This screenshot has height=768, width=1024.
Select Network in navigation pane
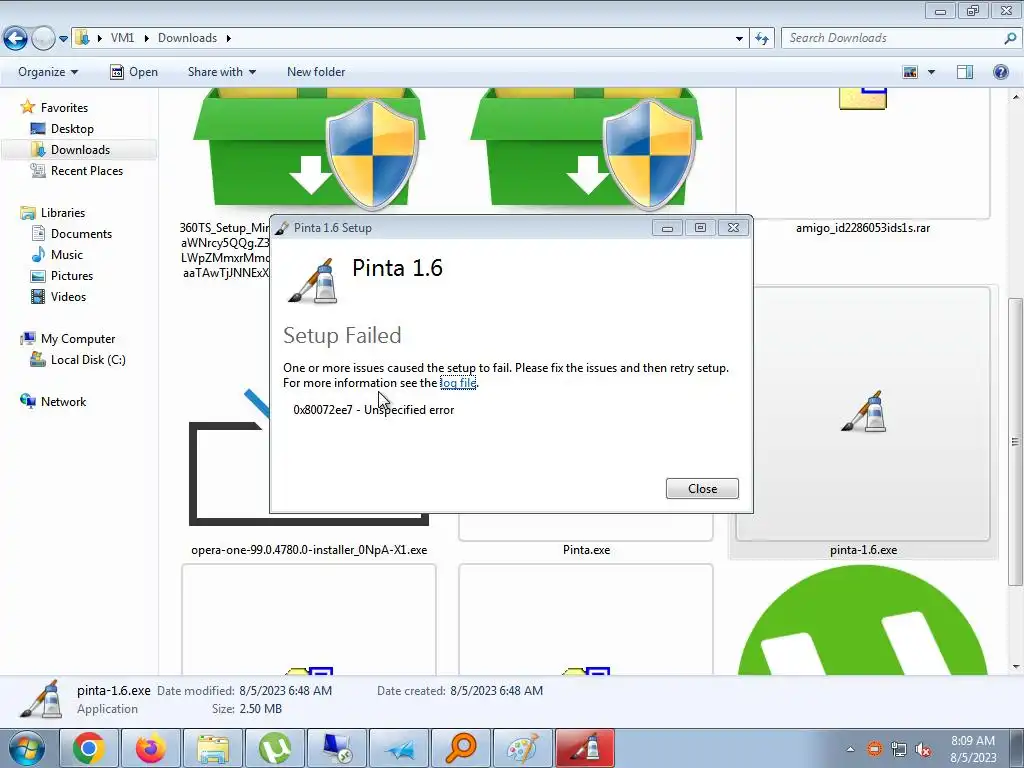[x=63, y=402]
